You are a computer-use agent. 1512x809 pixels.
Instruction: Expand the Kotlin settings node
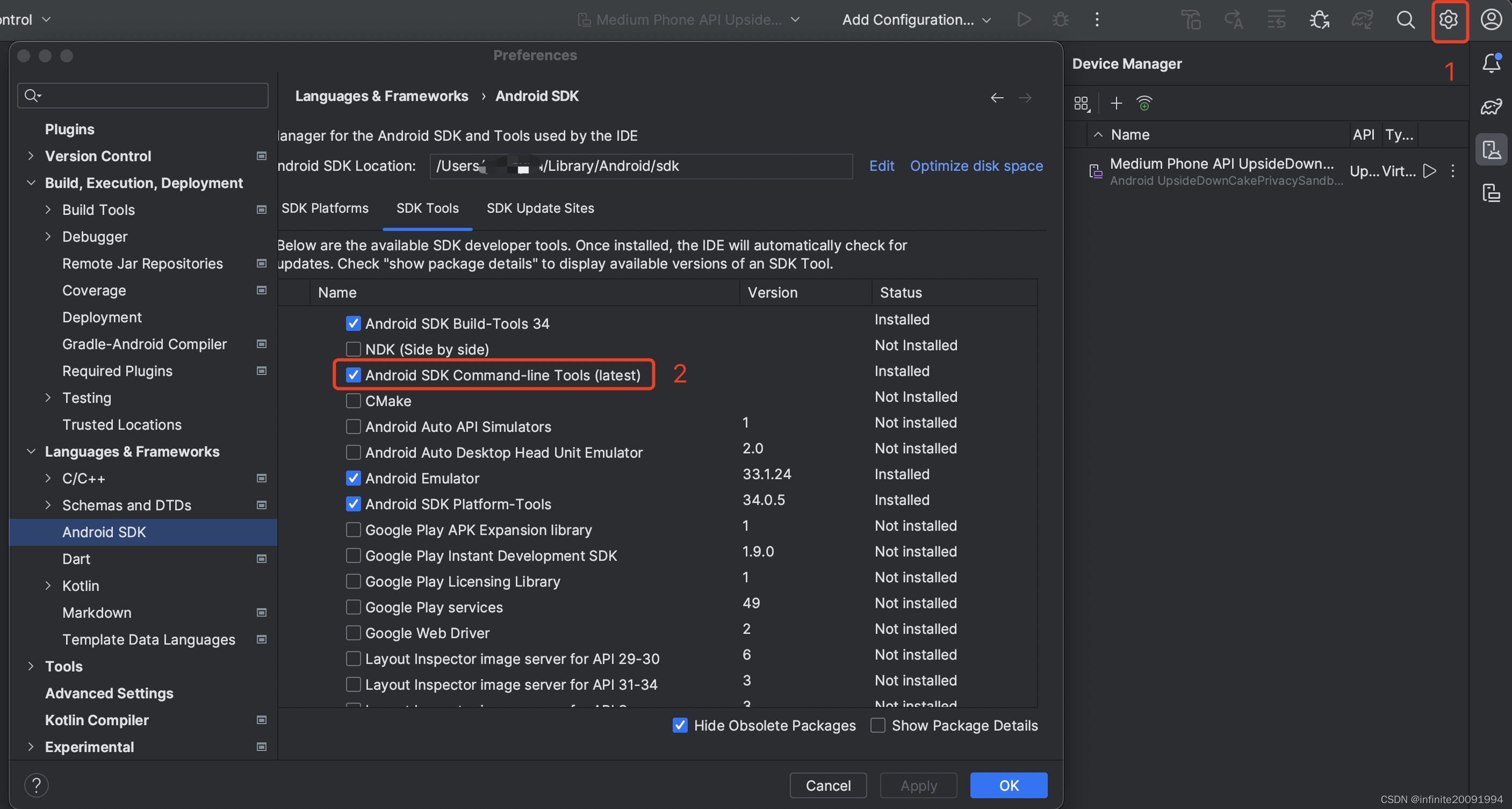(x=48, y=586)
